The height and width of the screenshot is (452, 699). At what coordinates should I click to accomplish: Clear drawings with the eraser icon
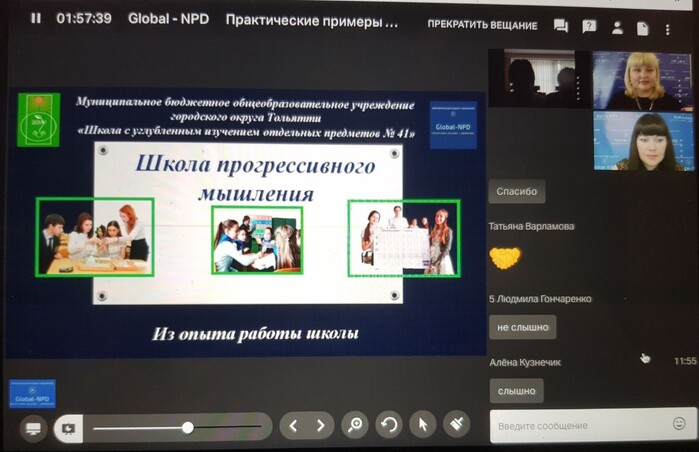[x=456, y=423]
